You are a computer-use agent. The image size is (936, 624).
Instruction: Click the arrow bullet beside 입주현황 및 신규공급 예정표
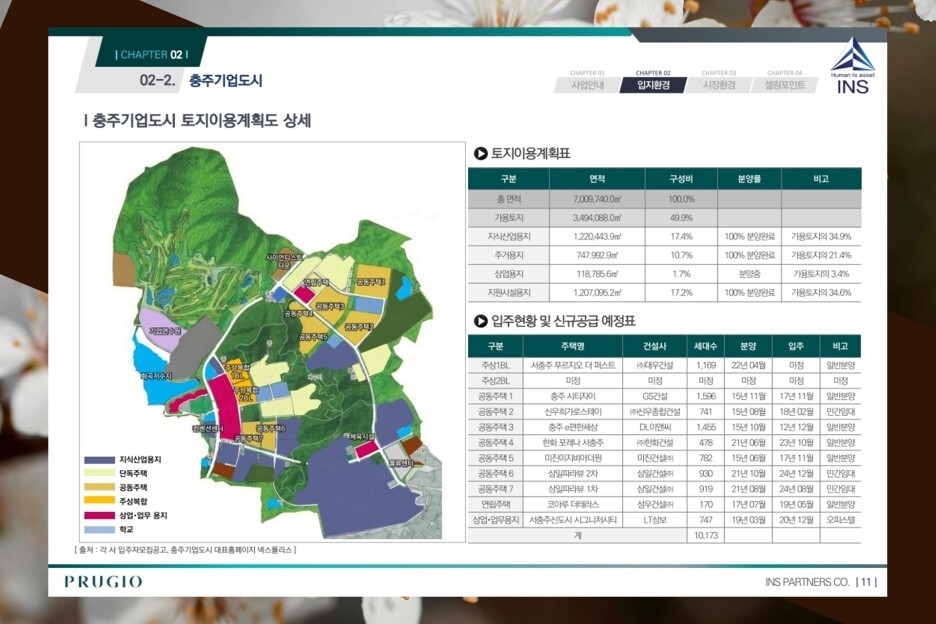coord(481,321)
